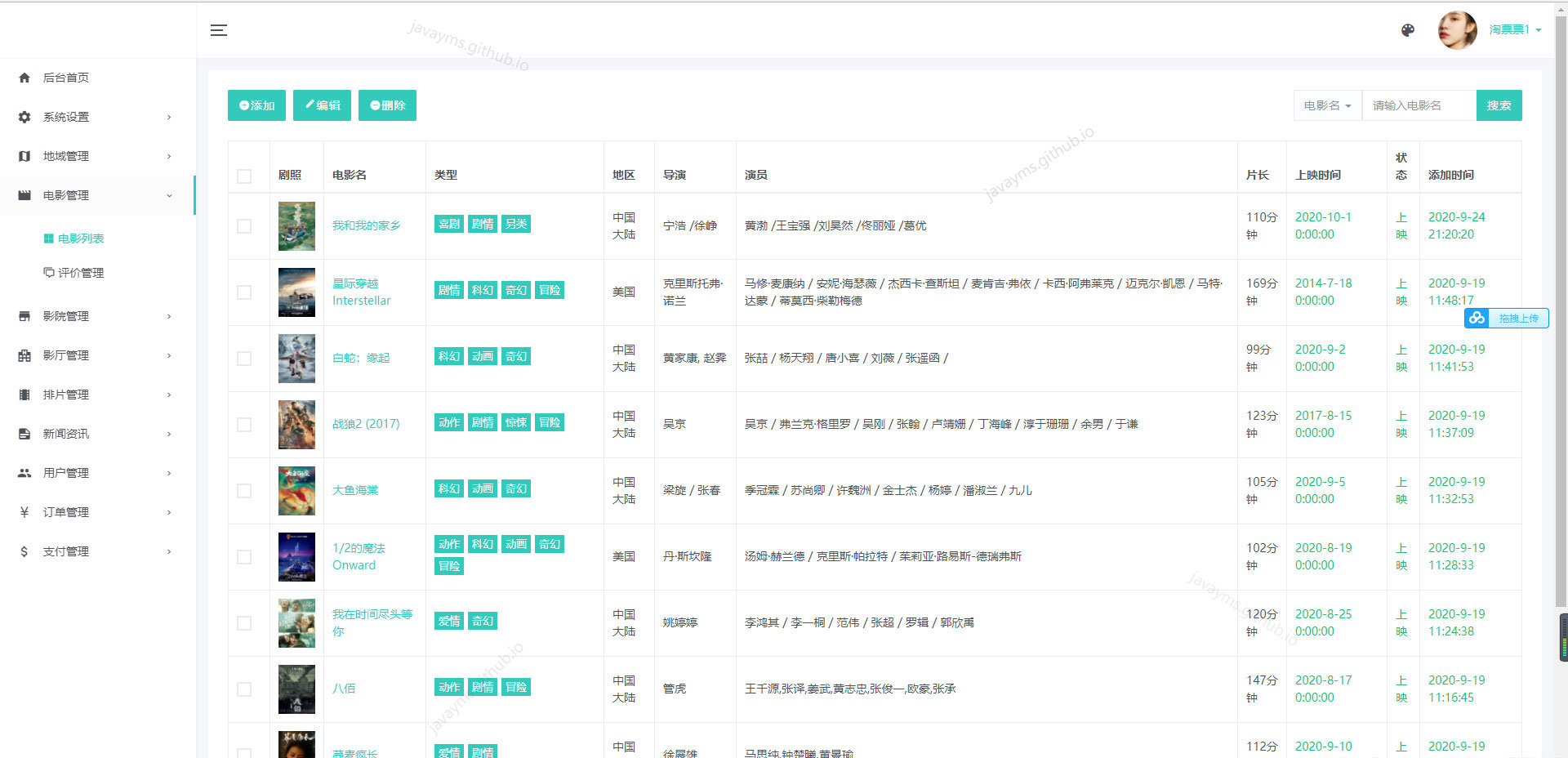Click the 影院管理 cinema icon
The image size is (1568, 758).
coord(24,316)
